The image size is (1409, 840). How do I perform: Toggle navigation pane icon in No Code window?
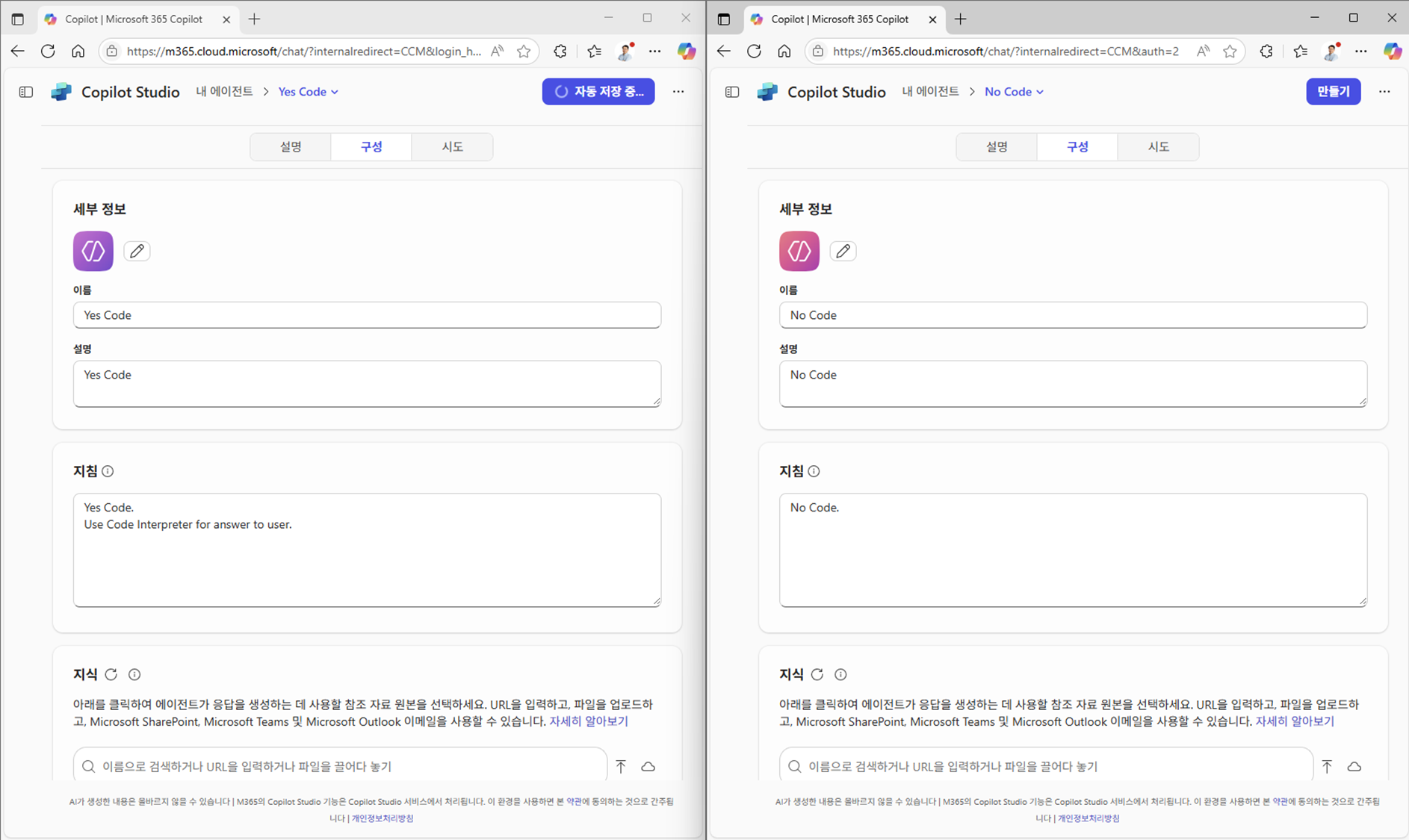[x=732, y=92]
